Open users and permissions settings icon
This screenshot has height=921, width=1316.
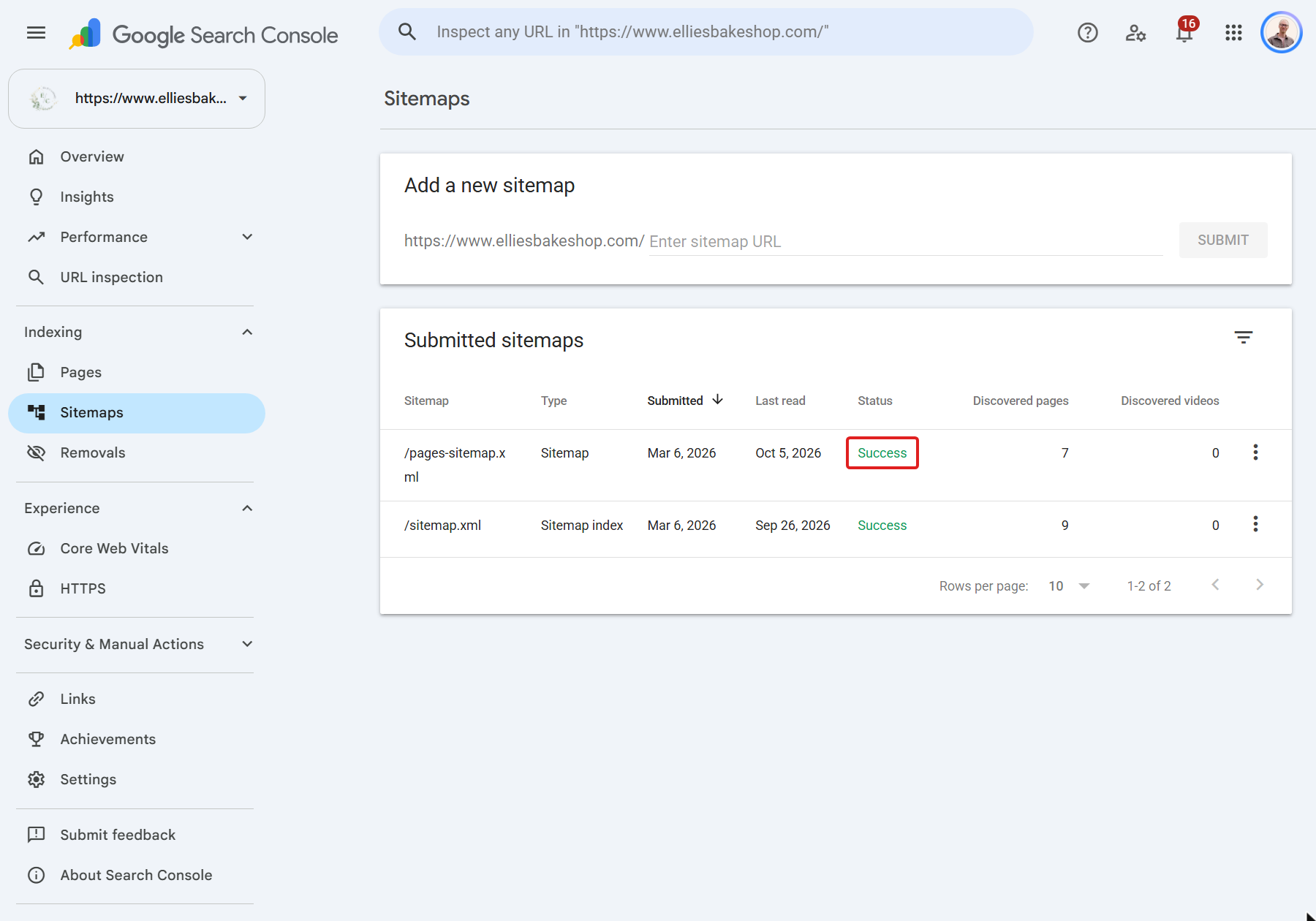[1135, 33]
